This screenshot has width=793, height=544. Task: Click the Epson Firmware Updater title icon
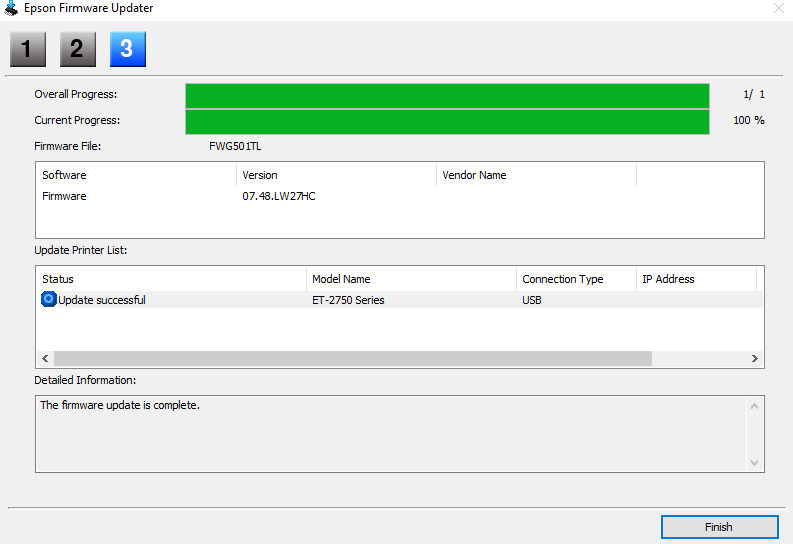tap(11, 8)
